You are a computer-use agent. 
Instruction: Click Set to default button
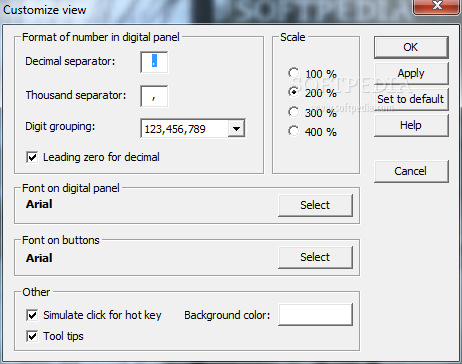point(411,99)
